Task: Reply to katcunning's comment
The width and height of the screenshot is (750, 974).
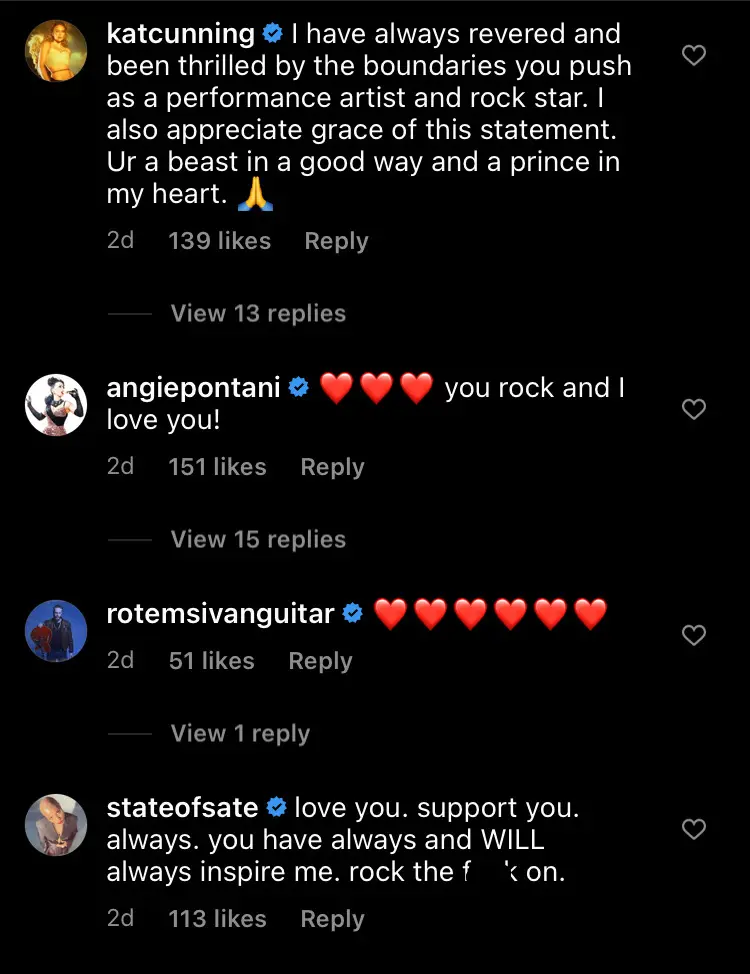Action: [336, 241]
